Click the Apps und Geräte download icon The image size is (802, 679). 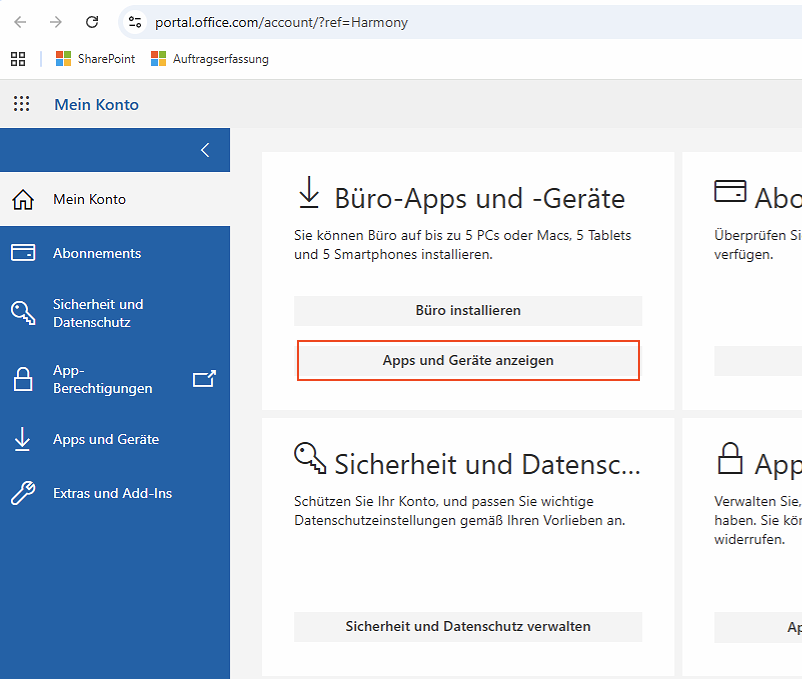coord(22,439)
